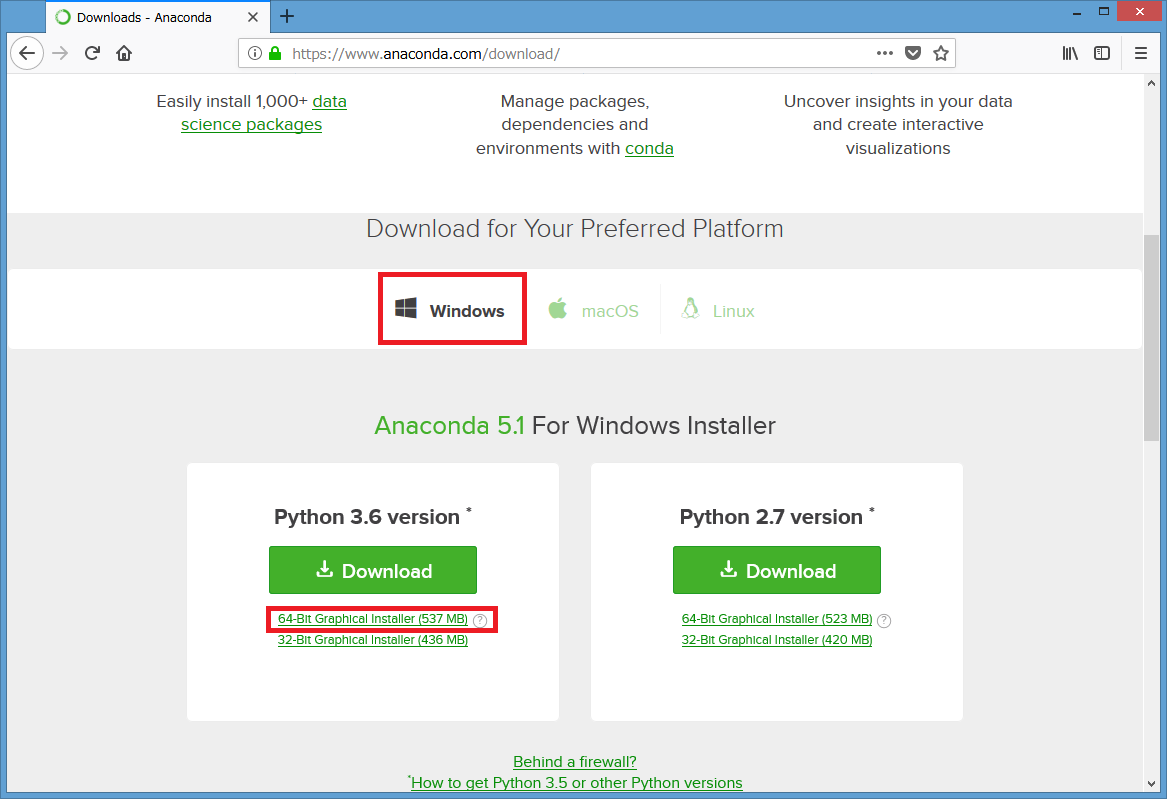Click Download for Your Preferred Platform heading
The height and width of the screenshot is (799, 1167).
point(575,228)
